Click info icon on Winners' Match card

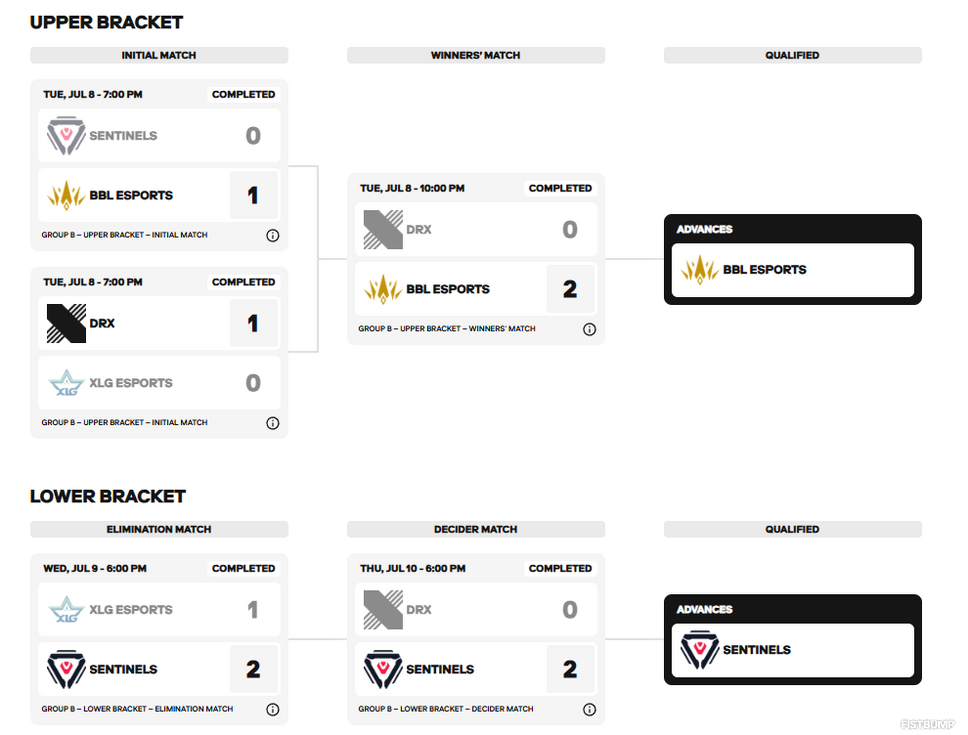point(590,329)
